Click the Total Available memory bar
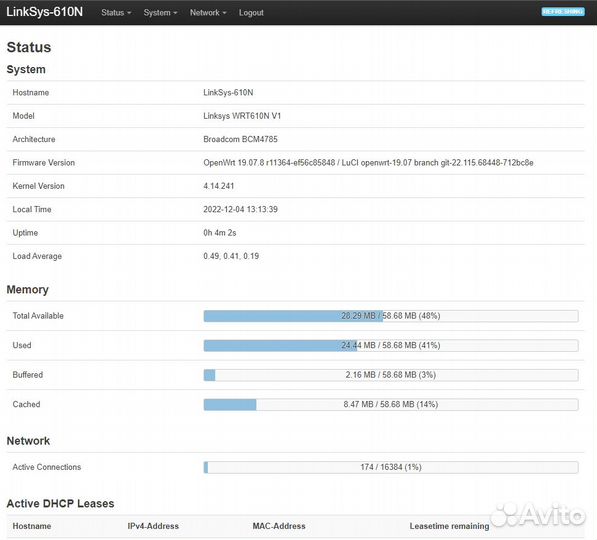597x540 pixels. coord(391,316)
